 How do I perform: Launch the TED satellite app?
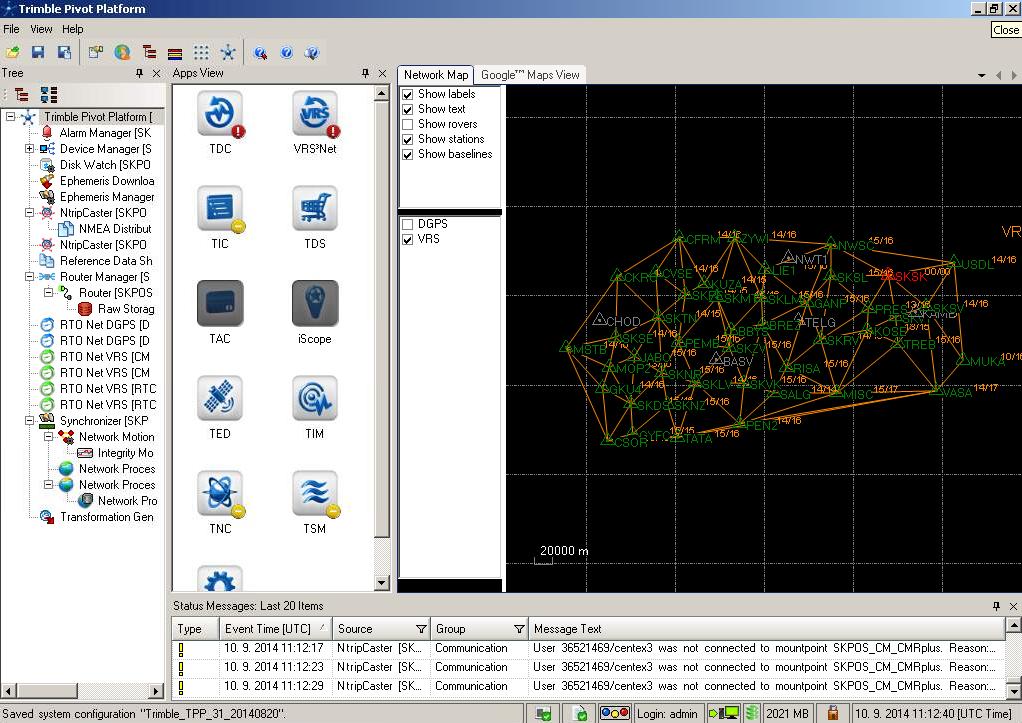click(x=220, y=398)
